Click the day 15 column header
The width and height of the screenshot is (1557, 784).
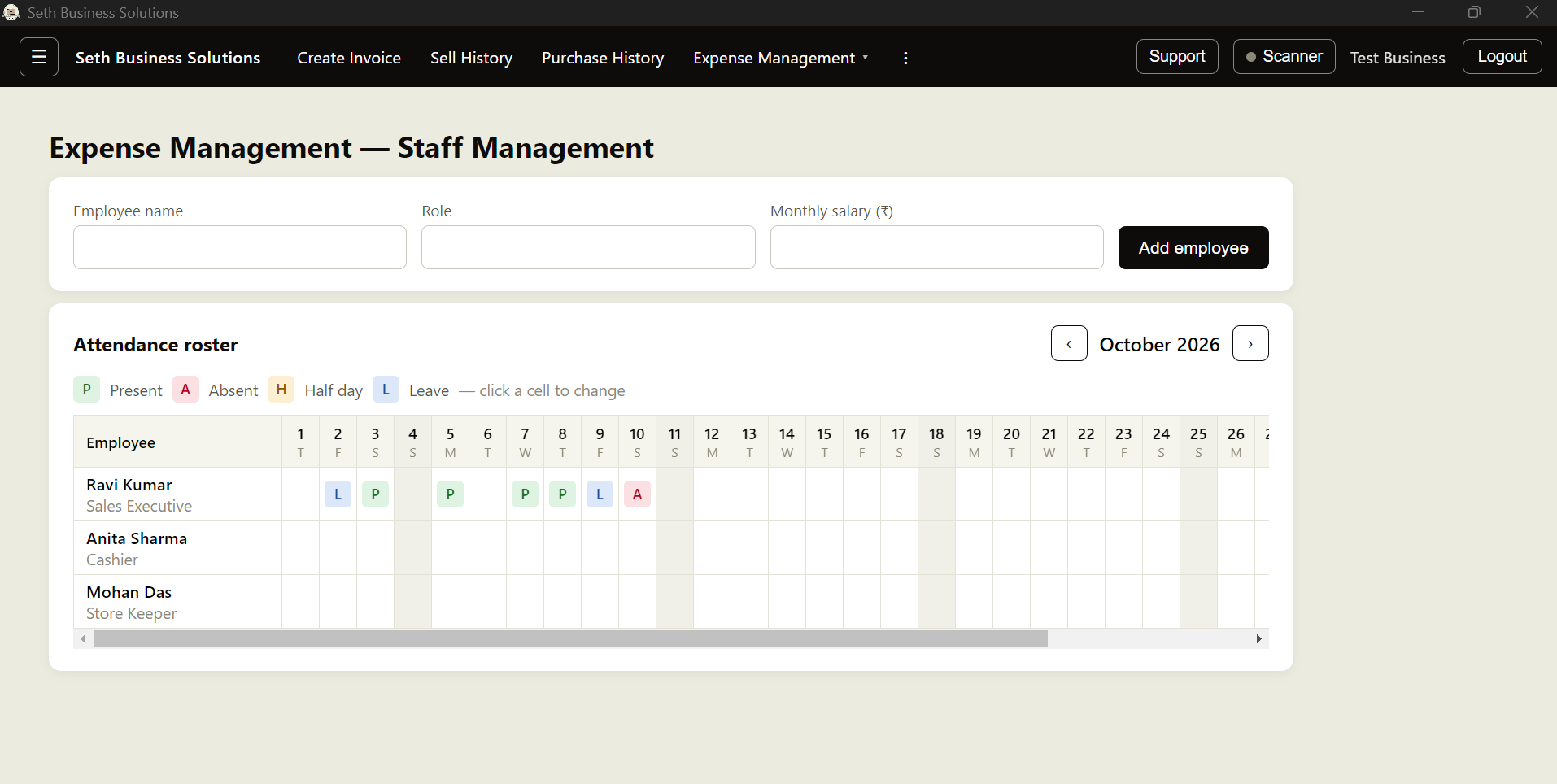(824, 442)
